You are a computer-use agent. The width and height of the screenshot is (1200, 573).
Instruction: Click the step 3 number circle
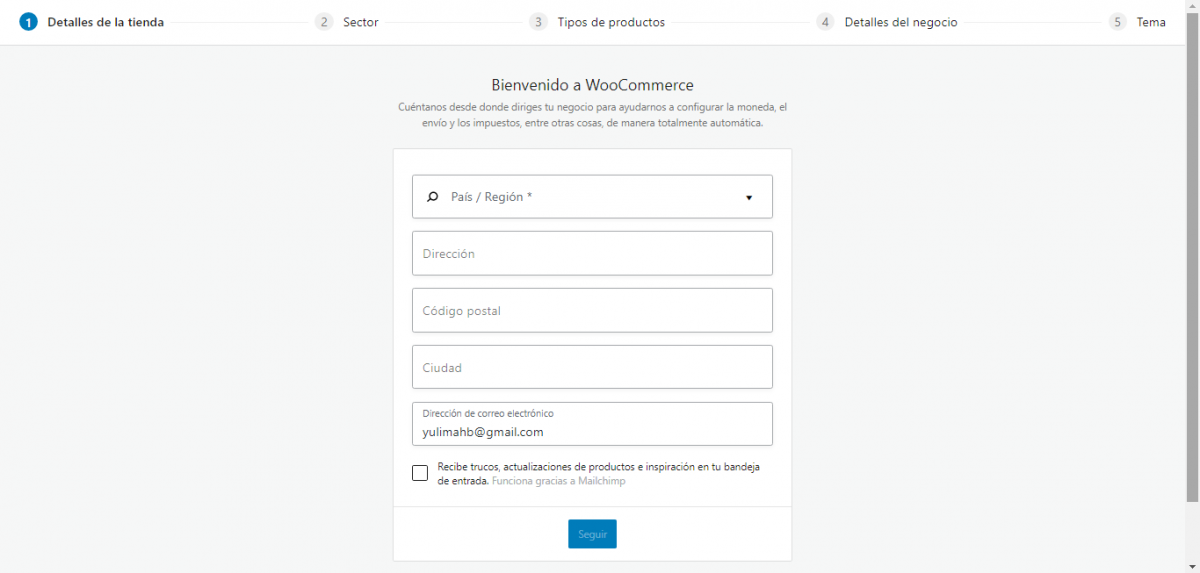point(538,22)
